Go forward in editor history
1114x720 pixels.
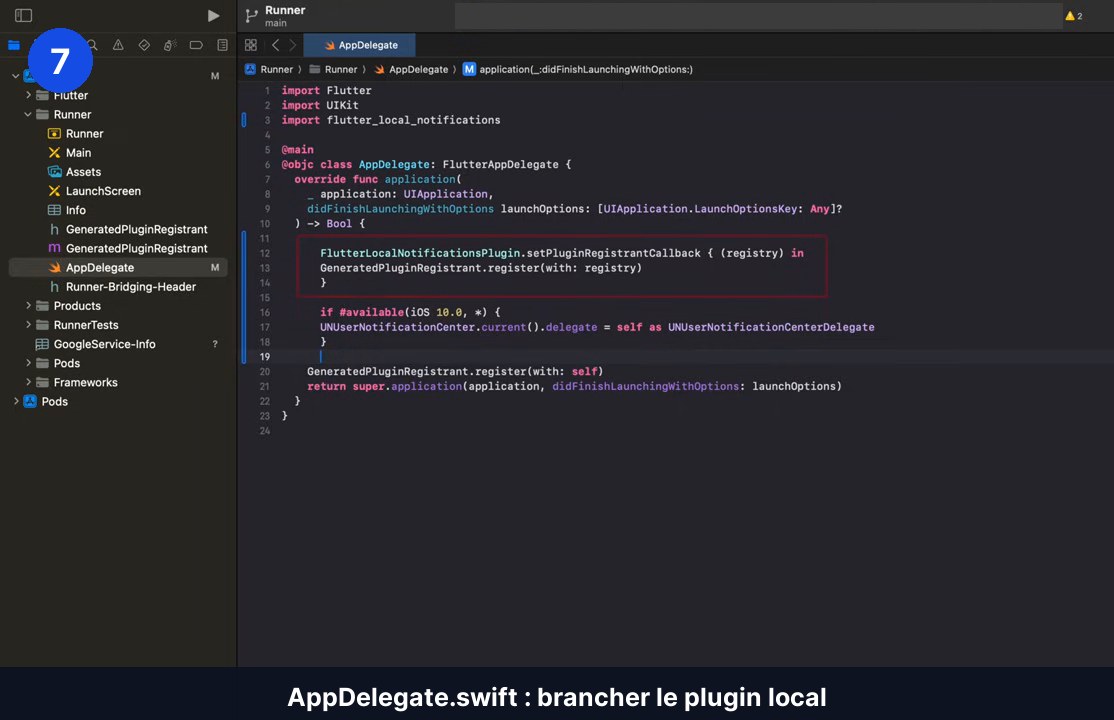click(292, 45)
